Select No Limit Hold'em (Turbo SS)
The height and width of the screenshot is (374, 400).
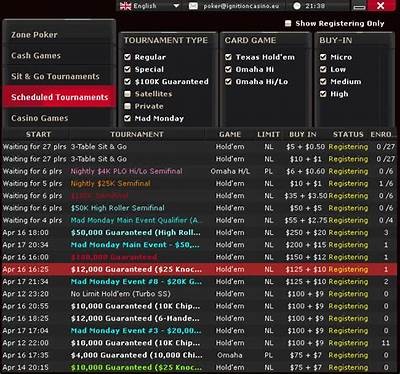[x=199, y=294]
